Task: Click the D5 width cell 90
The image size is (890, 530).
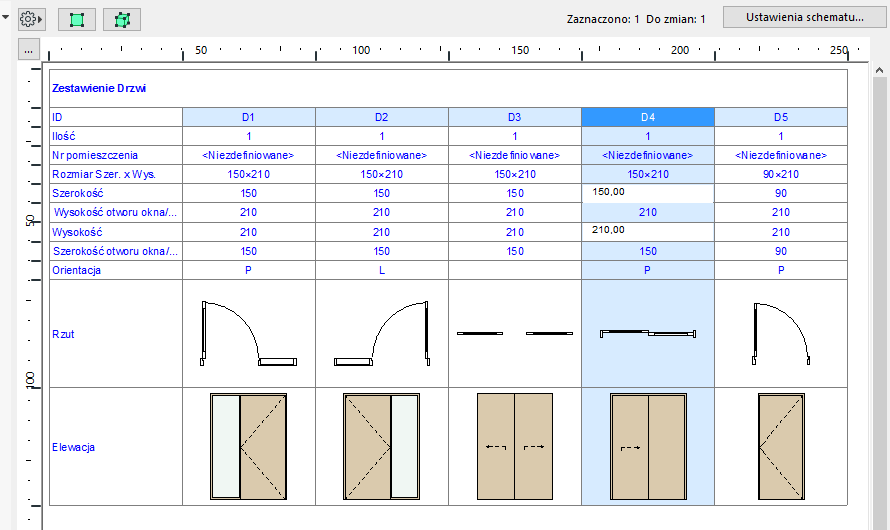Action: [x=781, y=193]
